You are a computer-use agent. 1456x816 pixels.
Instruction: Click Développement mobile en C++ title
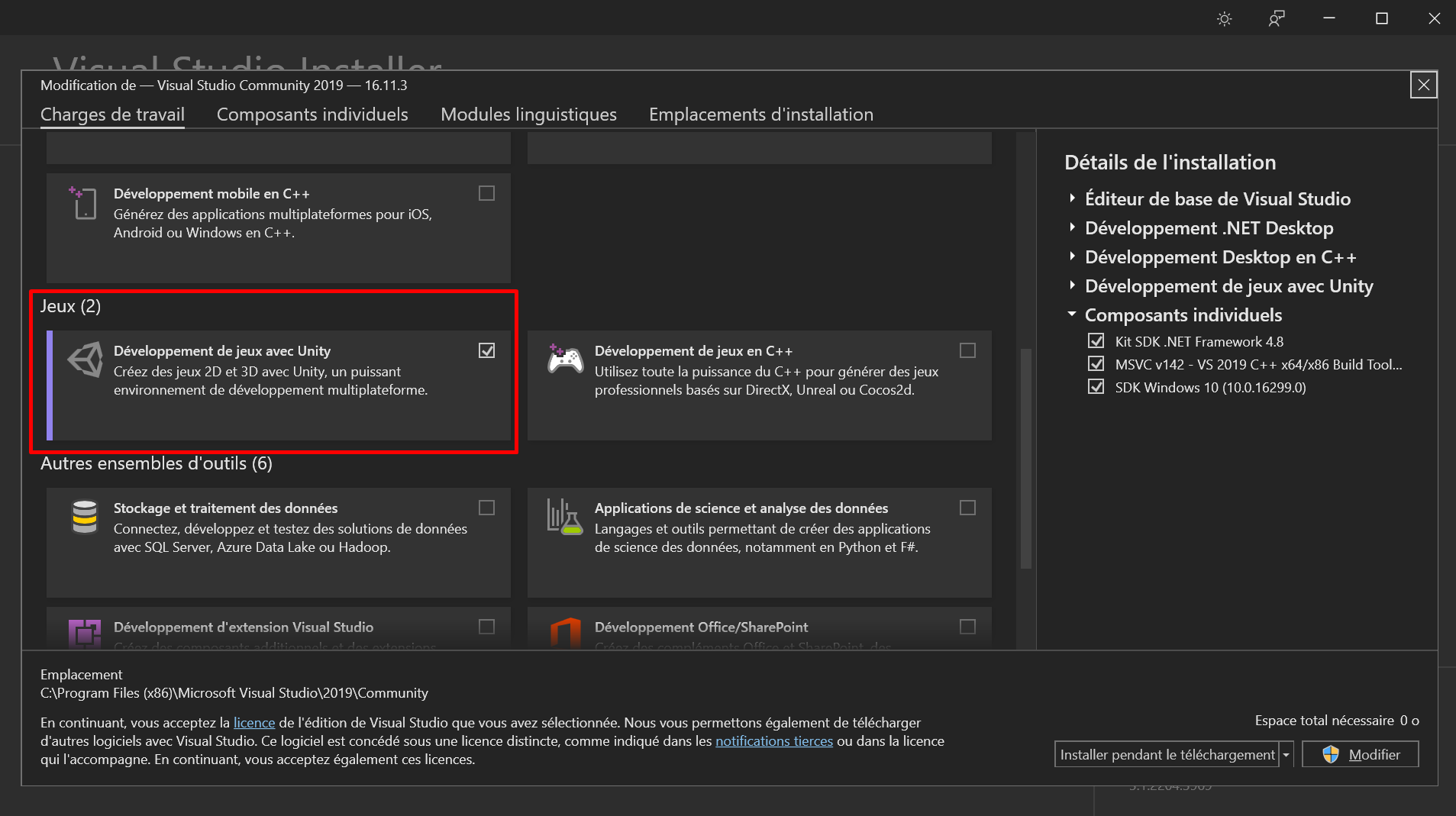(x=211, y=194)
